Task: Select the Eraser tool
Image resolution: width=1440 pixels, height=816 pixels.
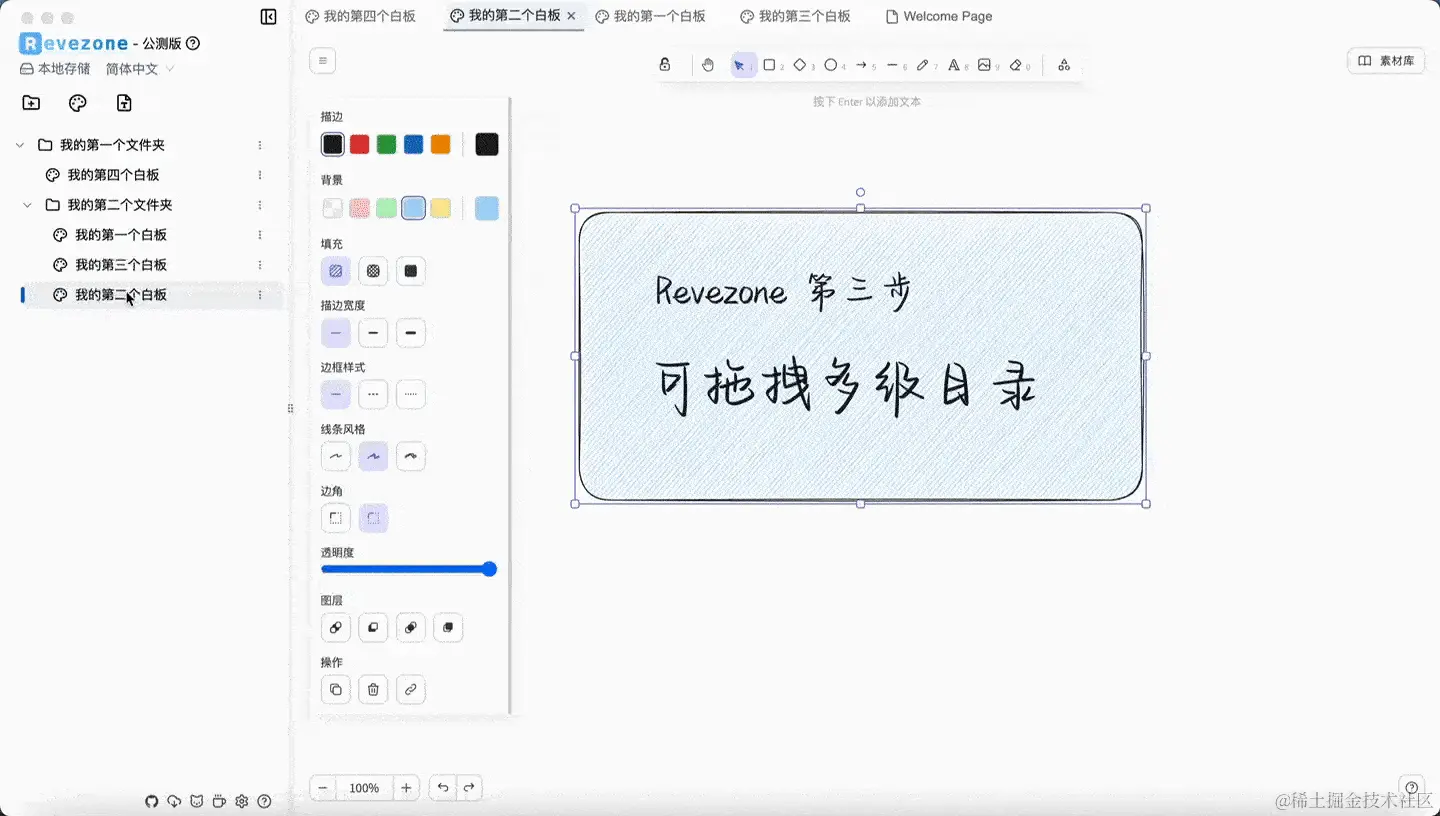Action: tap(1015, 65)
